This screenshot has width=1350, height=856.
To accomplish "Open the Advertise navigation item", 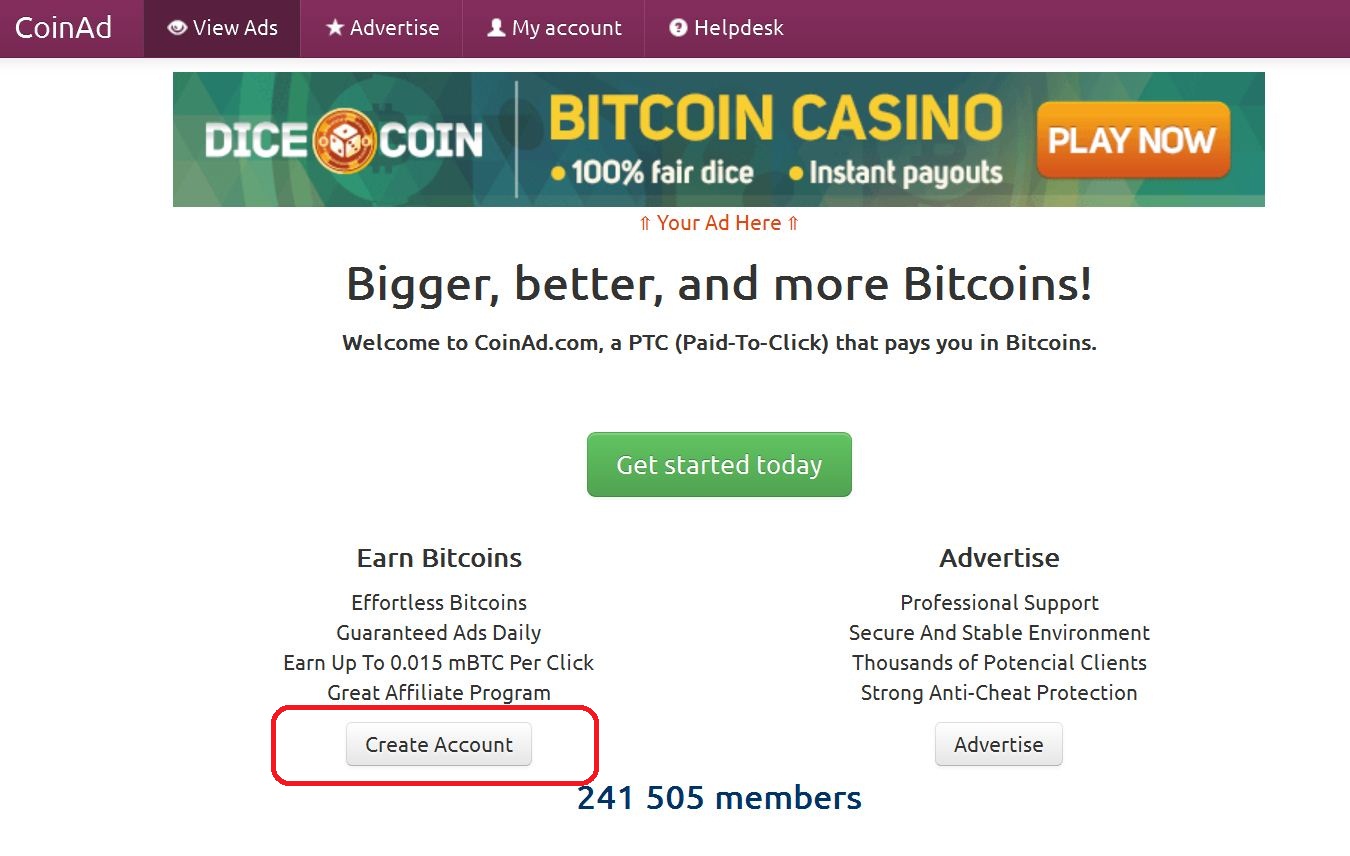I will click(x=382, y=28).
